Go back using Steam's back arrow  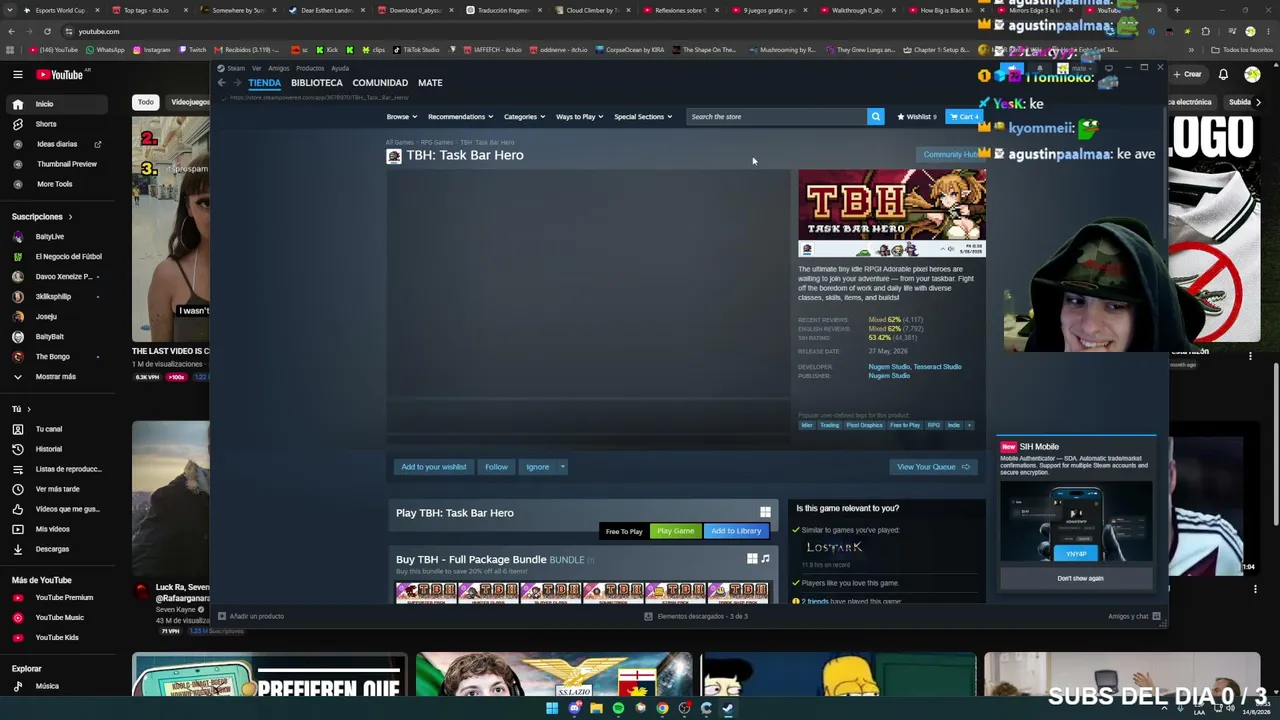pos(222,83)
